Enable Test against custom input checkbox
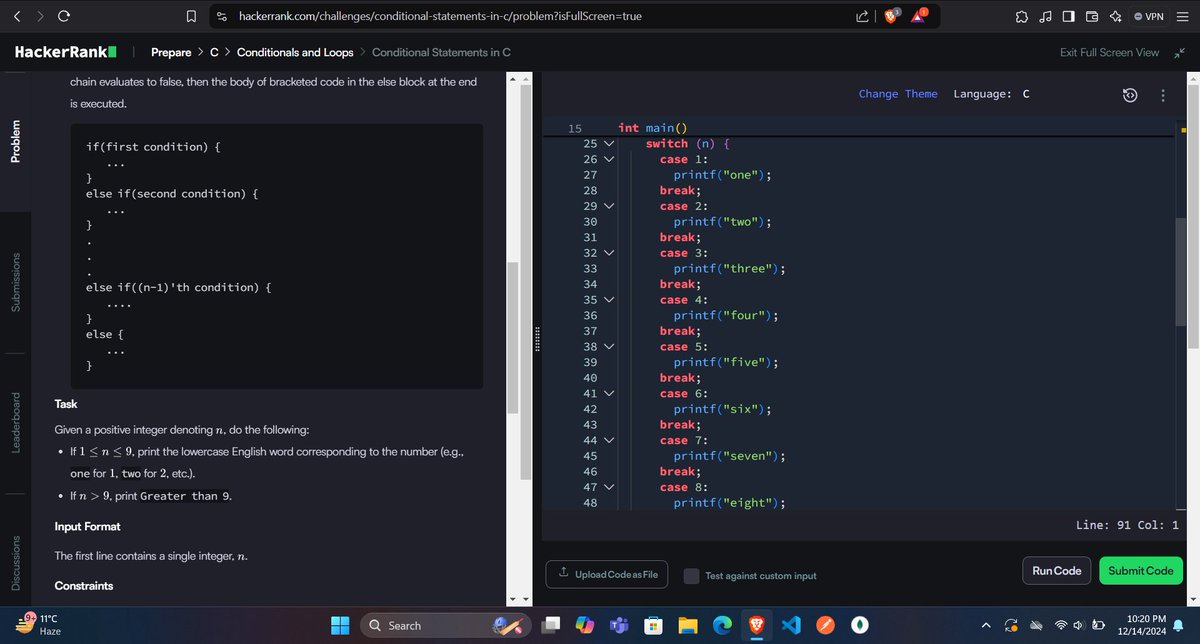 [691, 576]
